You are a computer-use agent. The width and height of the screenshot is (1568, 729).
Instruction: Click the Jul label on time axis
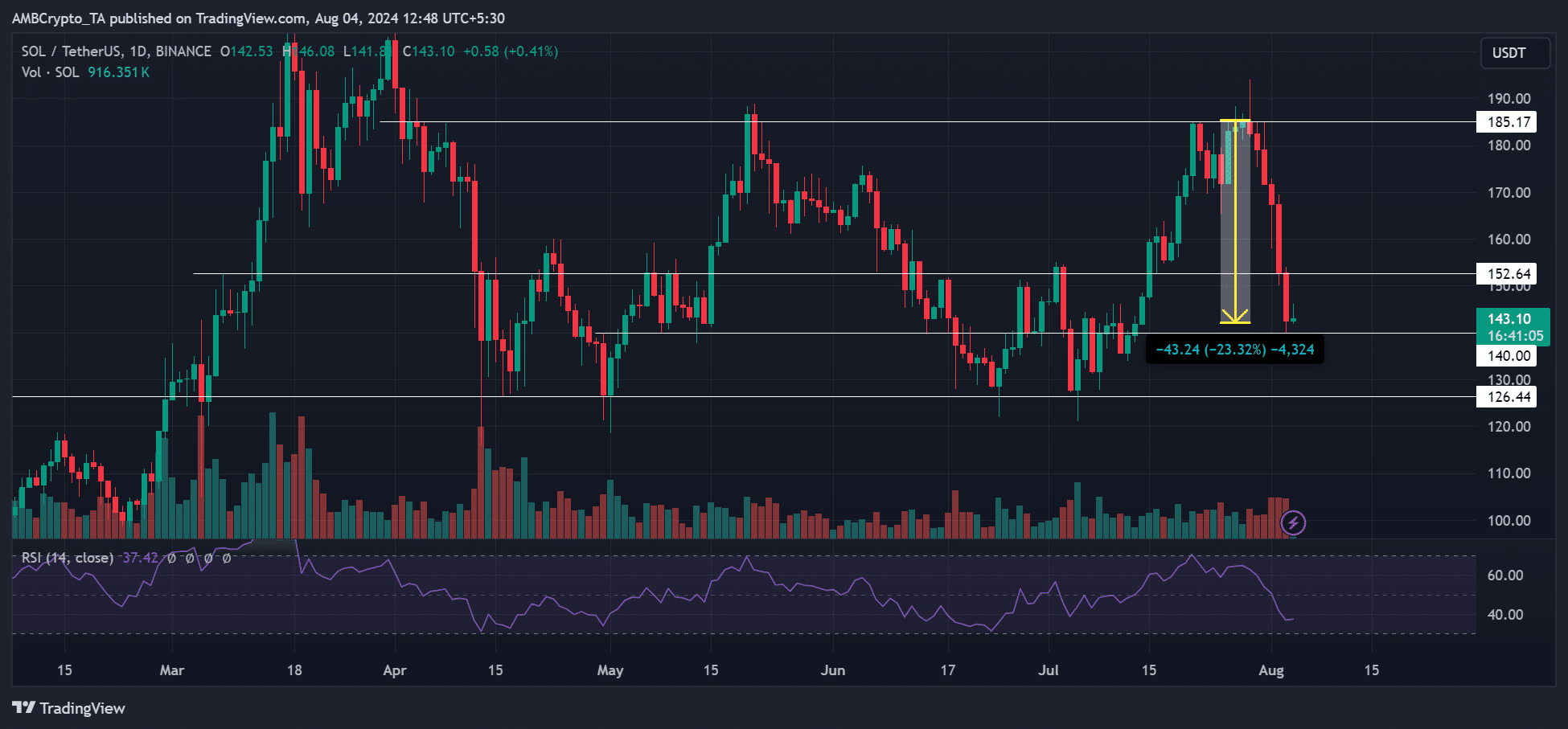[1049, 670]
